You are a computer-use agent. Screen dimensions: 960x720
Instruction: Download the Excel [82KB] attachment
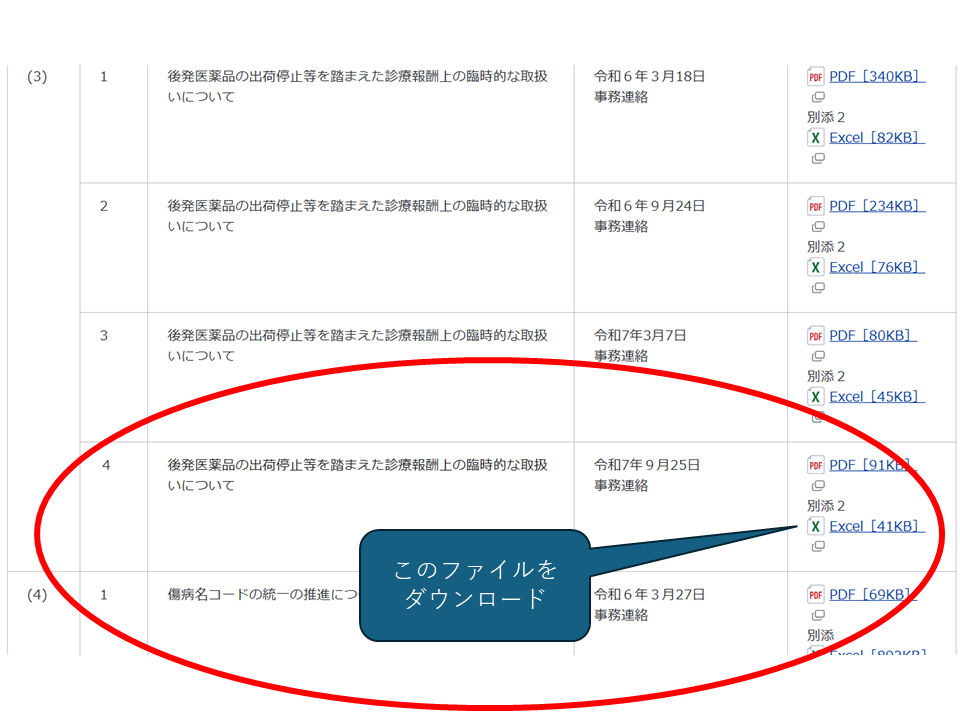(x=876, y=138)
